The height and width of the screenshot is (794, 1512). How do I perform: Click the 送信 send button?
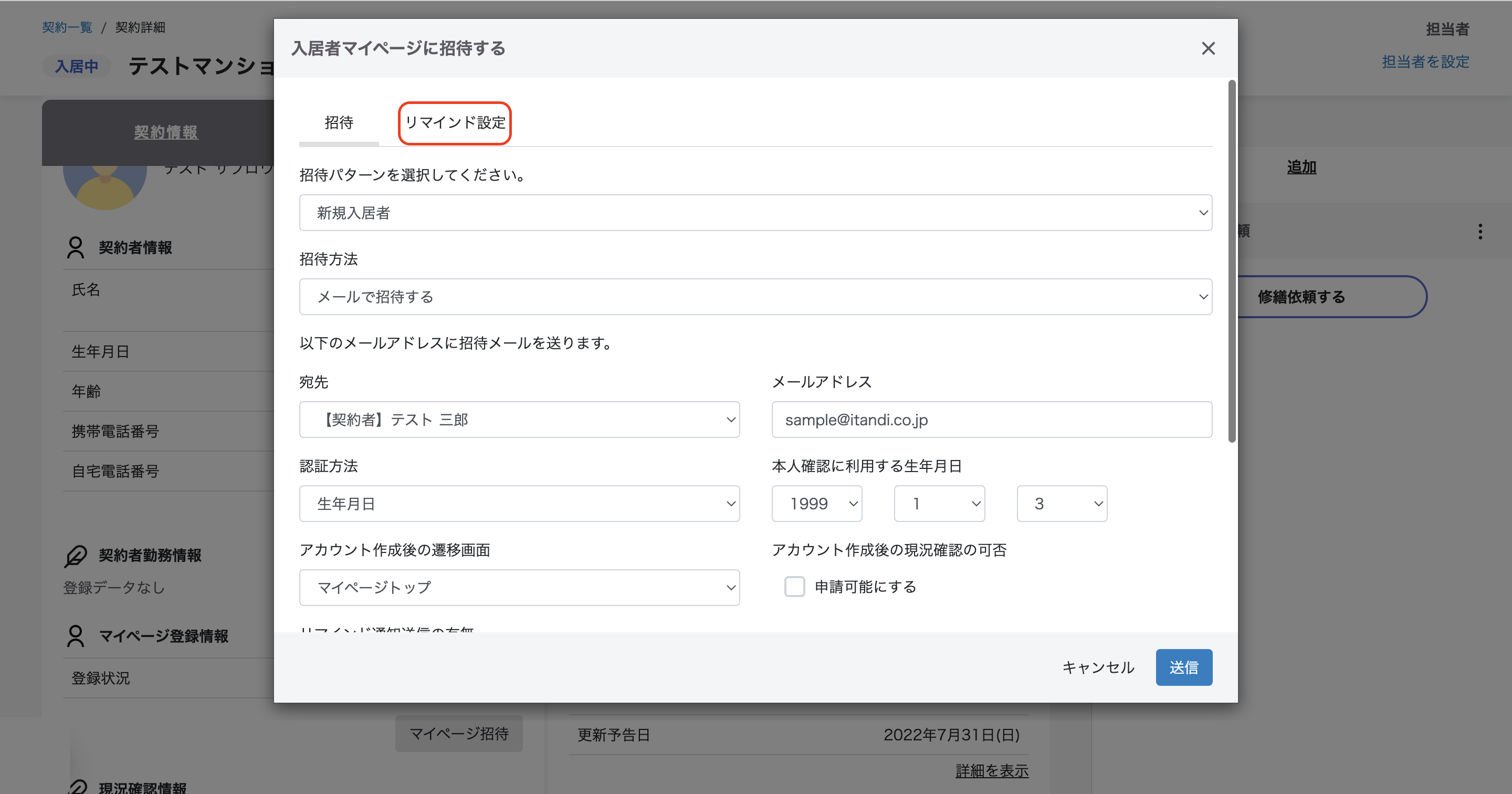click(x=1184, y=667)
